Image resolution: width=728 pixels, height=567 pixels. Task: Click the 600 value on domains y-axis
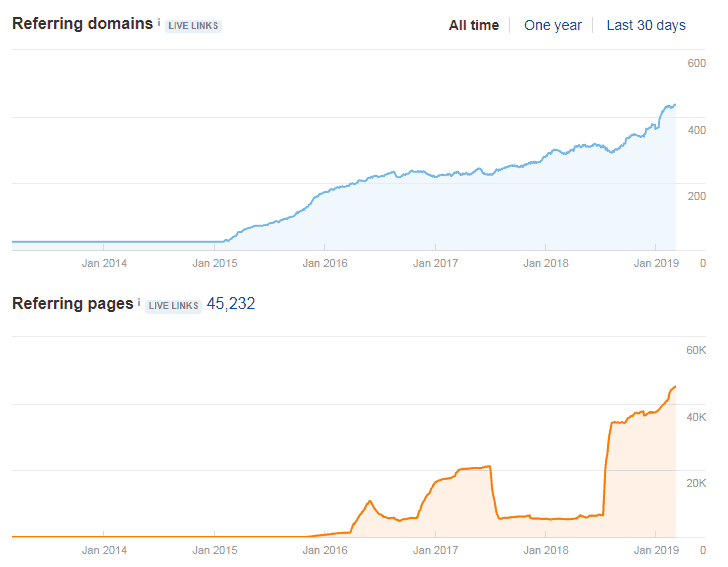696,64
